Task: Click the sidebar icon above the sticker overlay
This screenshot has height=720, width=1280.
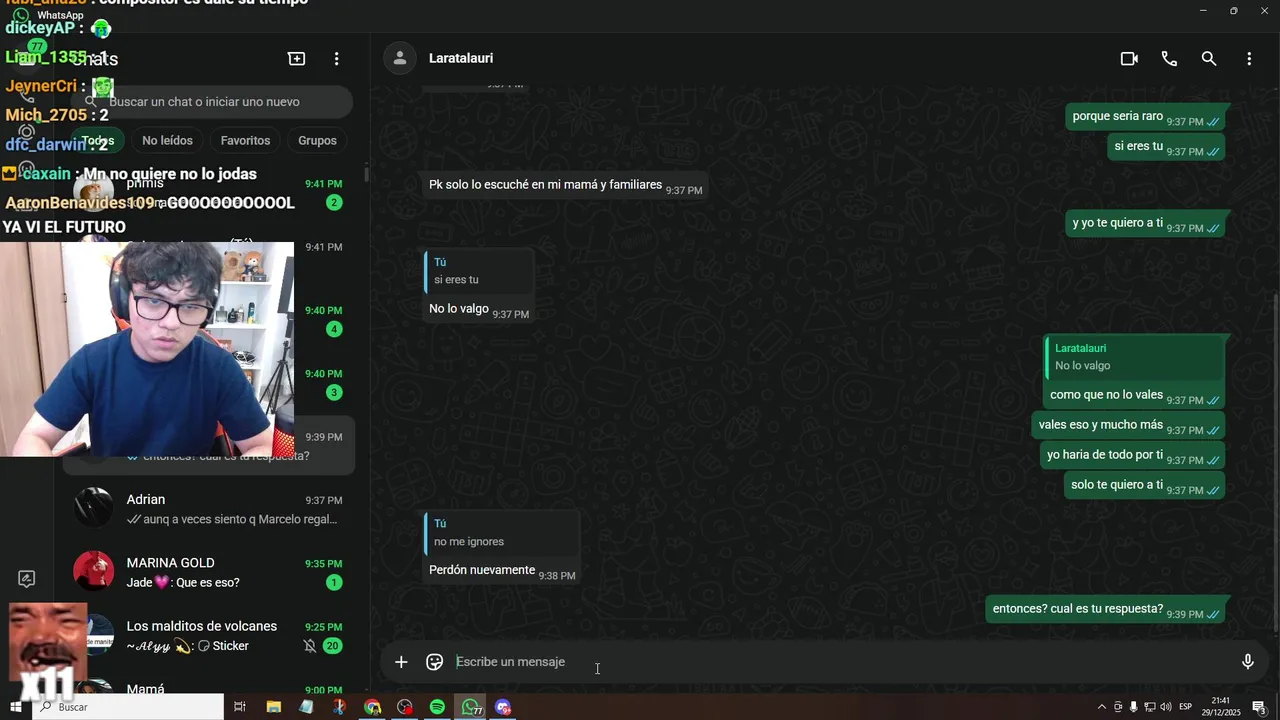Action: [x=27, y=579]
